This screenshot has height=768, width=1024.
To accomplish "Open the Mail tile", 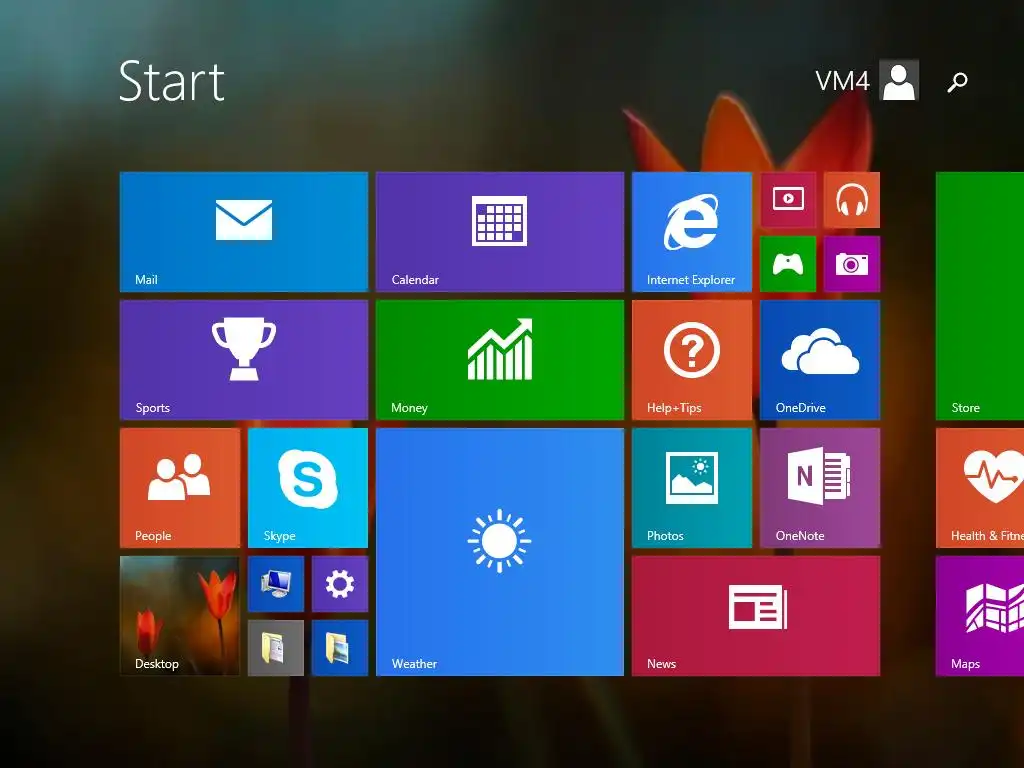I will tap(244, 232).
